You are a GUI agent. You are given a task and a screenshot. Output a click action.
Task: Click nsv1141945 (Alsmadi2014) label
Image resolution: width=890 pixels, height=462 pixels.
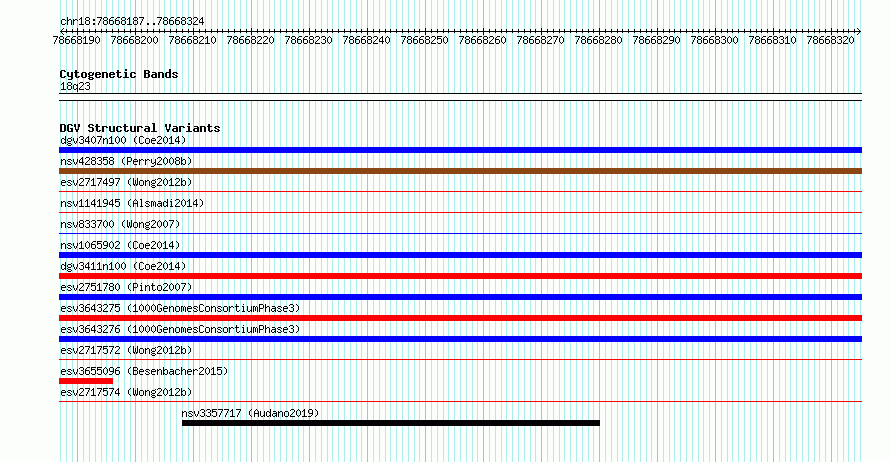(x=132, y=203)
